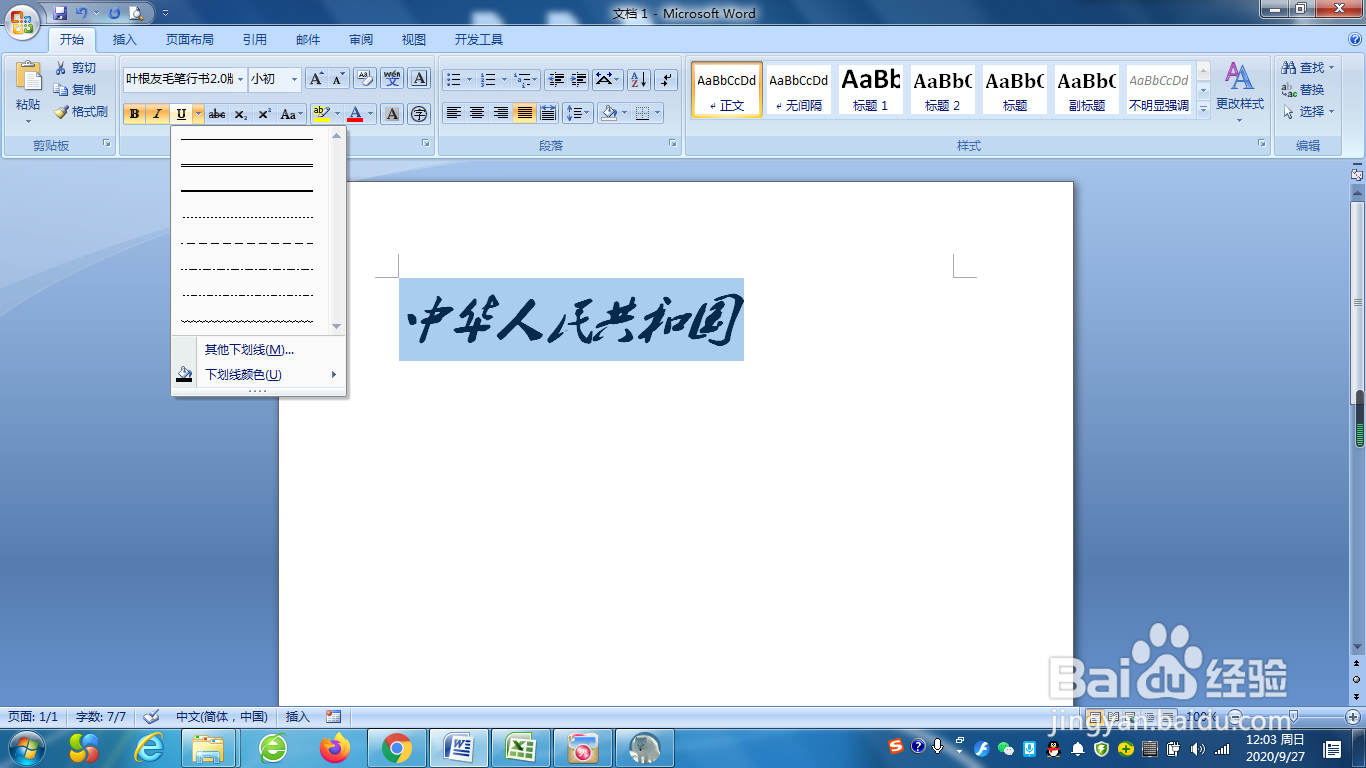Viewport: 1366px width, 768px height.
Task: Click the wavy underline style option
Action: tap(245, 320)
